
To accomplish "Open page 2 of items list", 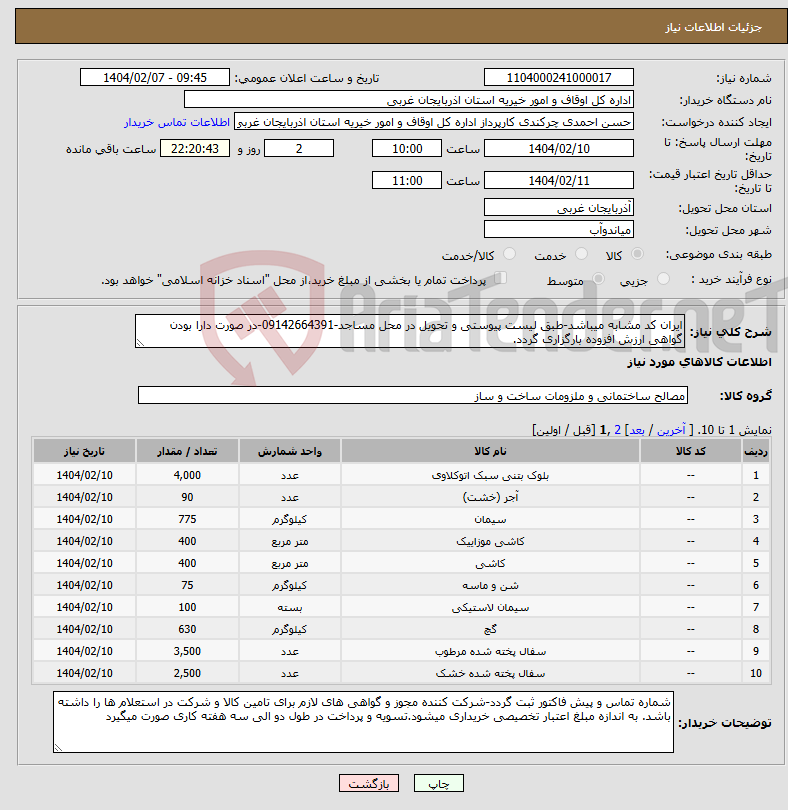I will (617, 430).
